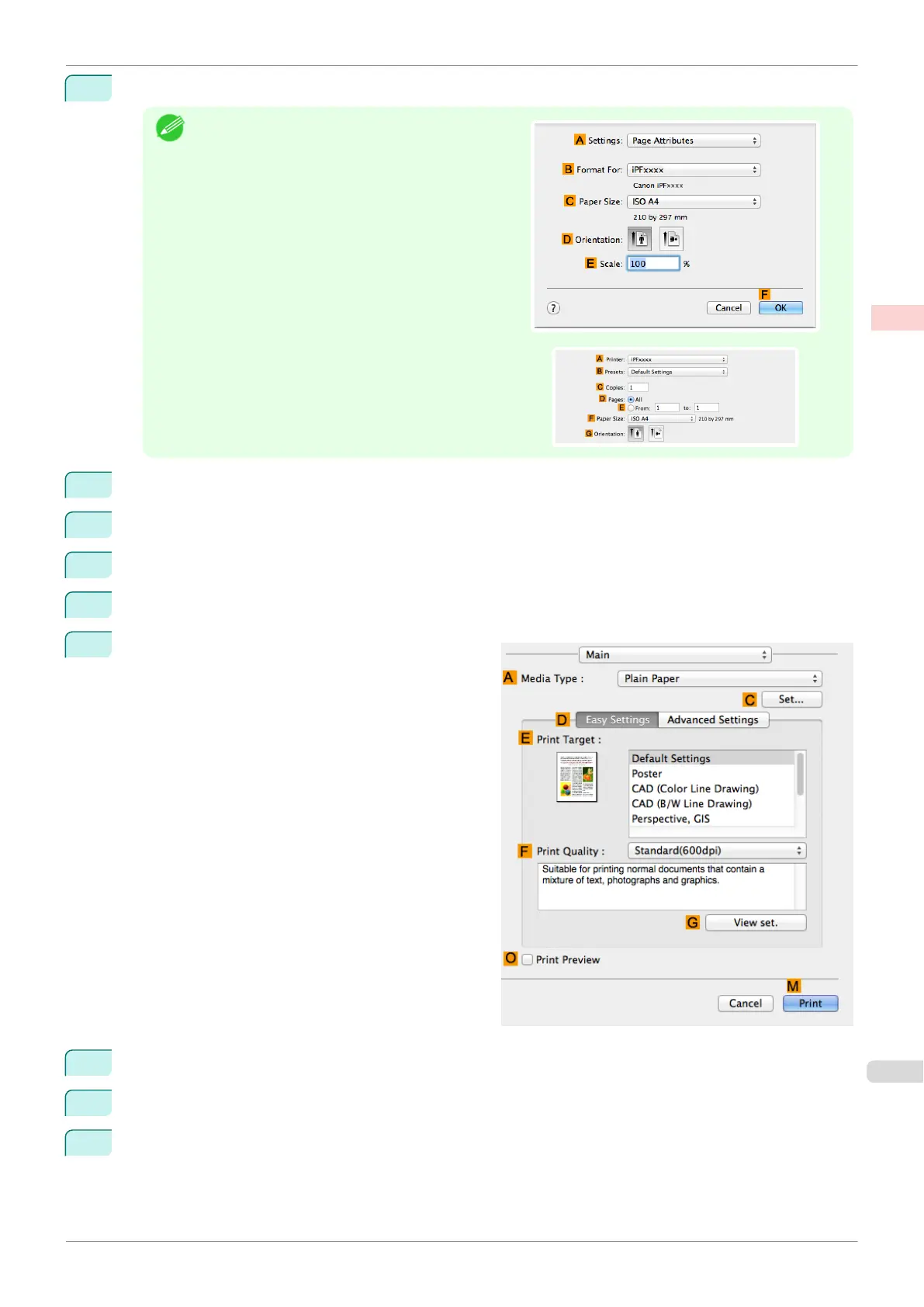Click the From page number field

point(667,407)
